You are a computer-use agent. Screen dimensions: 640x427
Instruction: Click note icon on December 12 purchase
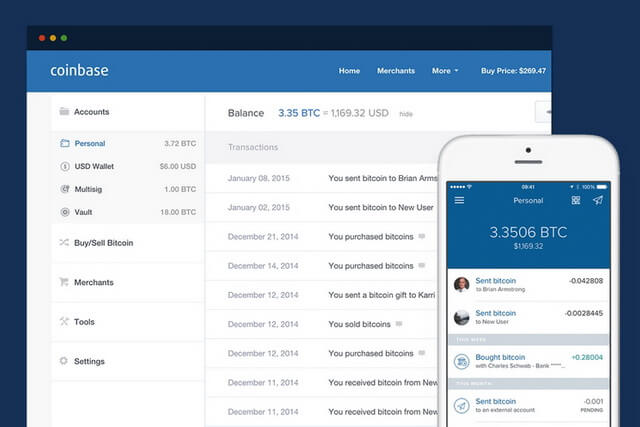click(422, 353)
